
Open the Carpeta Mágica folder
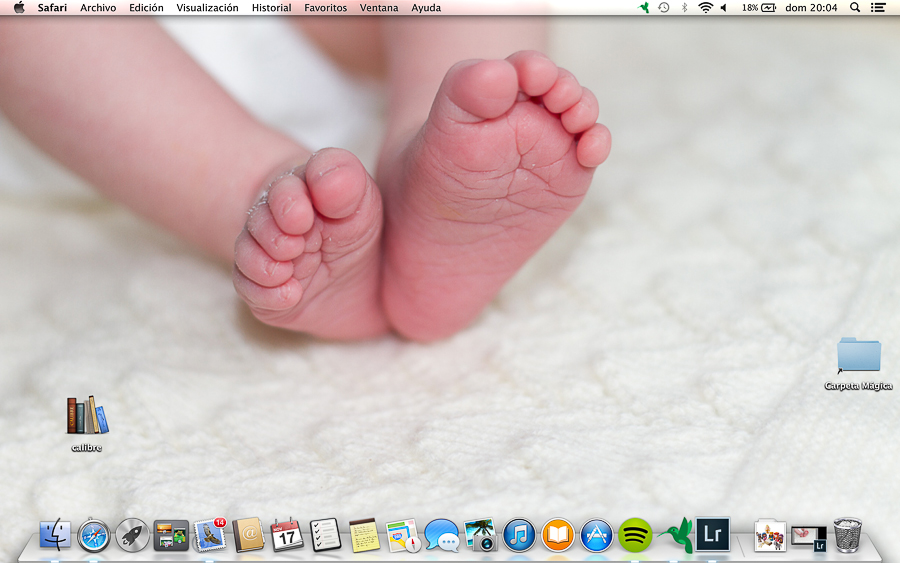[858, 357]
